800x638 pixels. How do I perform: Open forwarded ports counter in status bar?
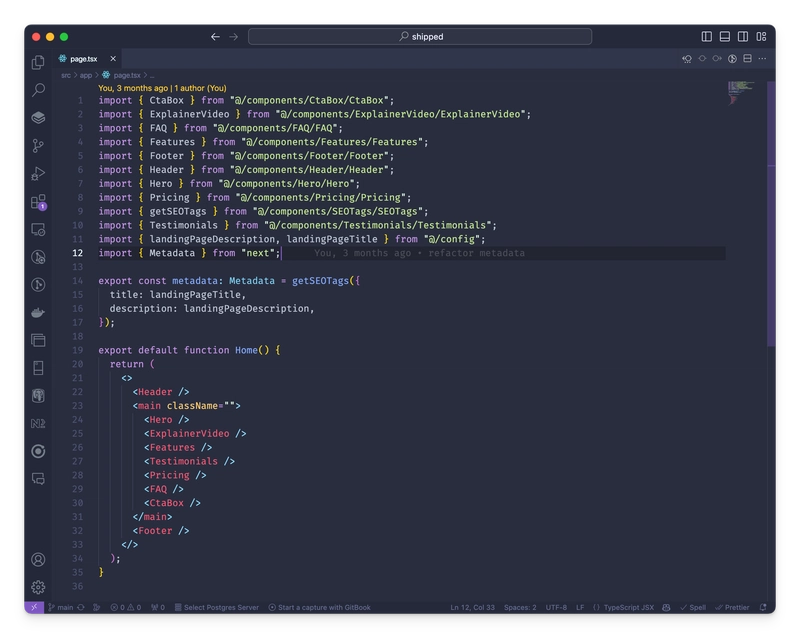(158, 607)
